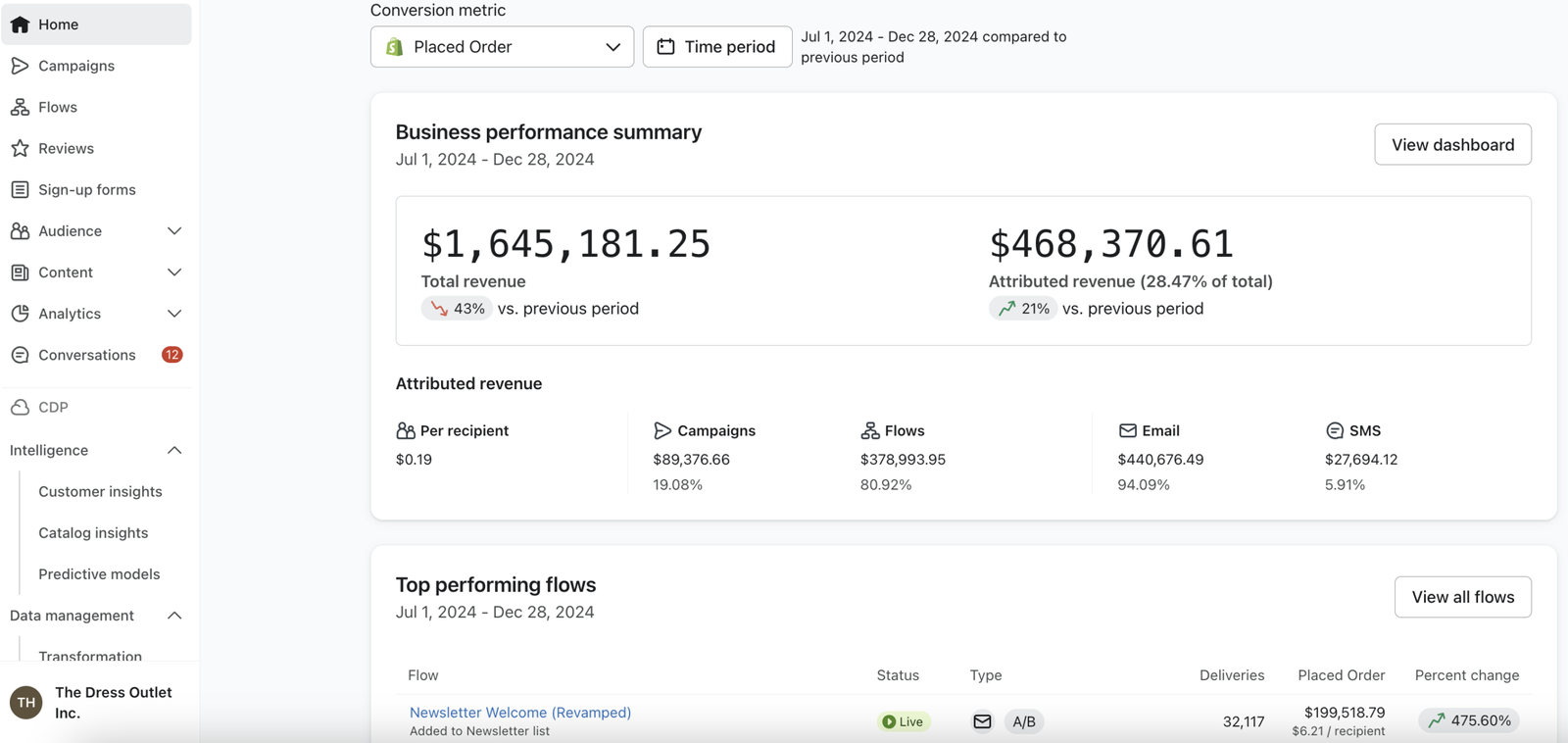Expand the Analytics submenu chevron

(174, 314)
